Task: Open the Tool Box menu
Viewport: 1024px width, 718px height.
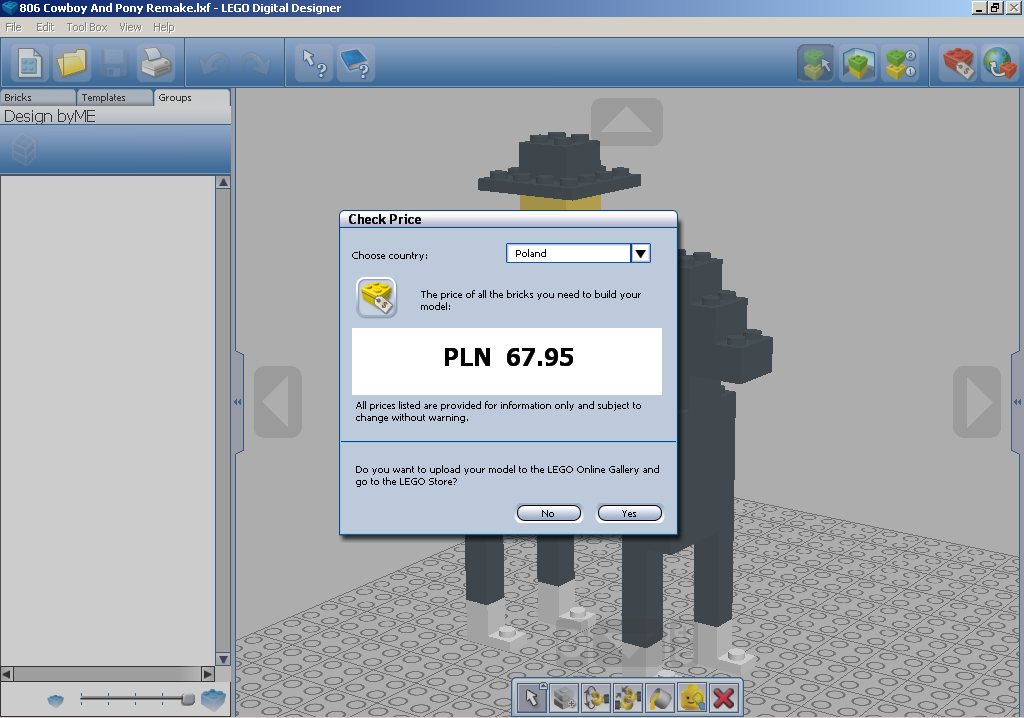Action: tap(87, 27)
